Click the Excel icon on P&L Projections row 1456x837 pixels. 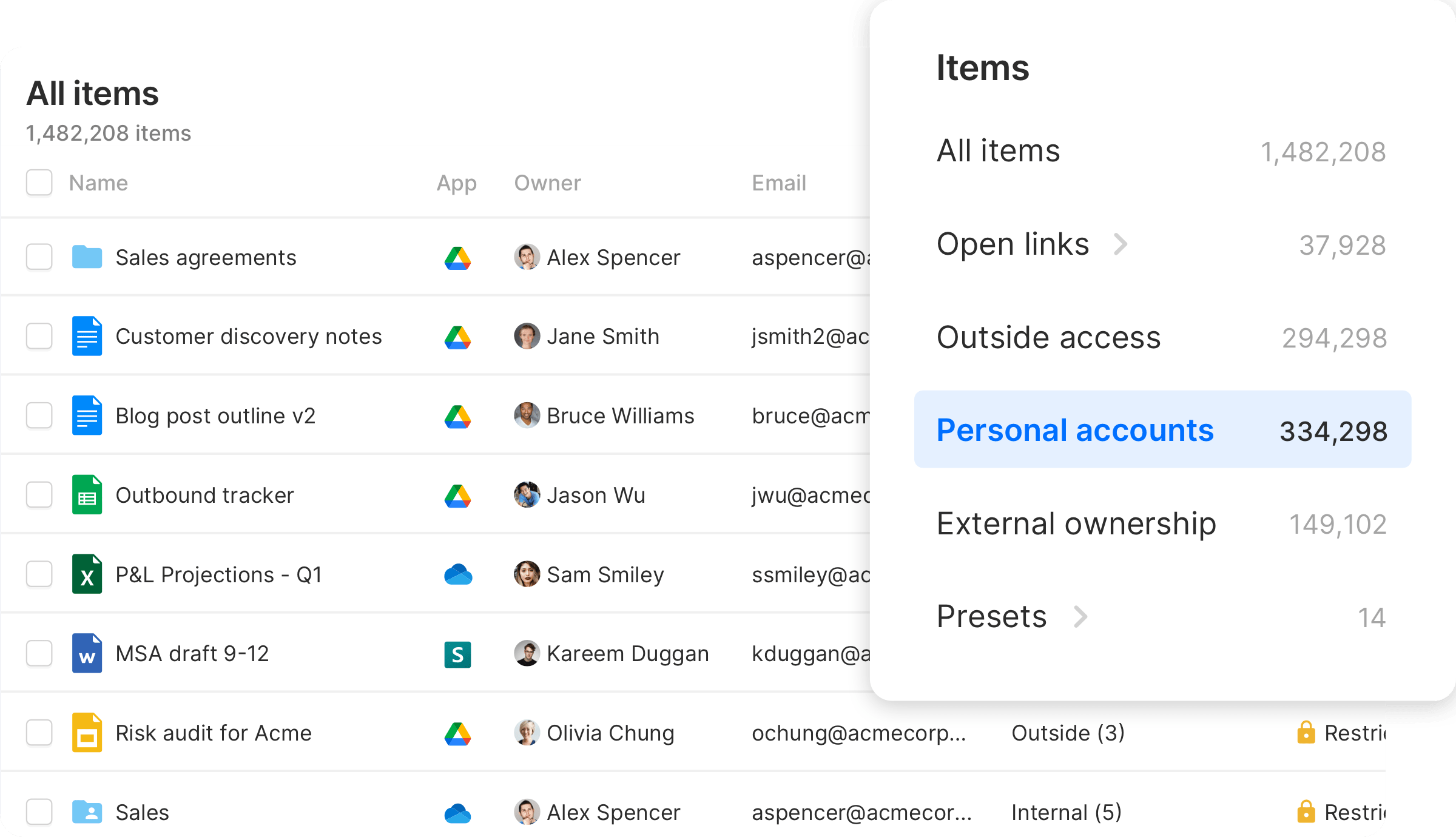(86, 574)
